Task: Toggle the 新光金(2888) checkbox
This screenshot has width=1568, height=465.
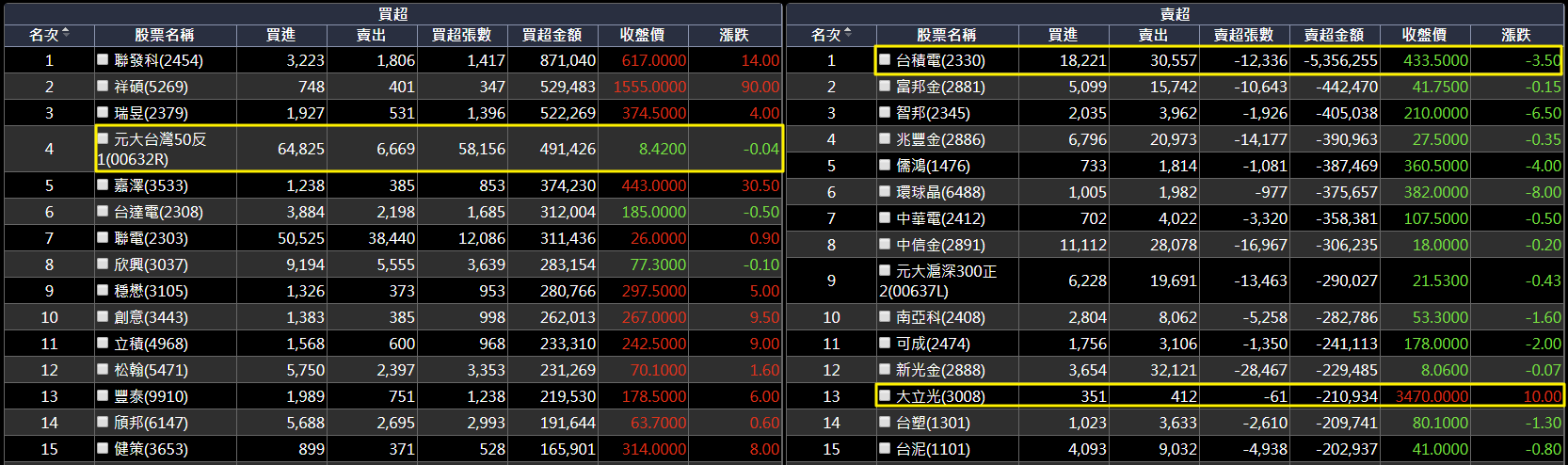Action: click(885, 370)
